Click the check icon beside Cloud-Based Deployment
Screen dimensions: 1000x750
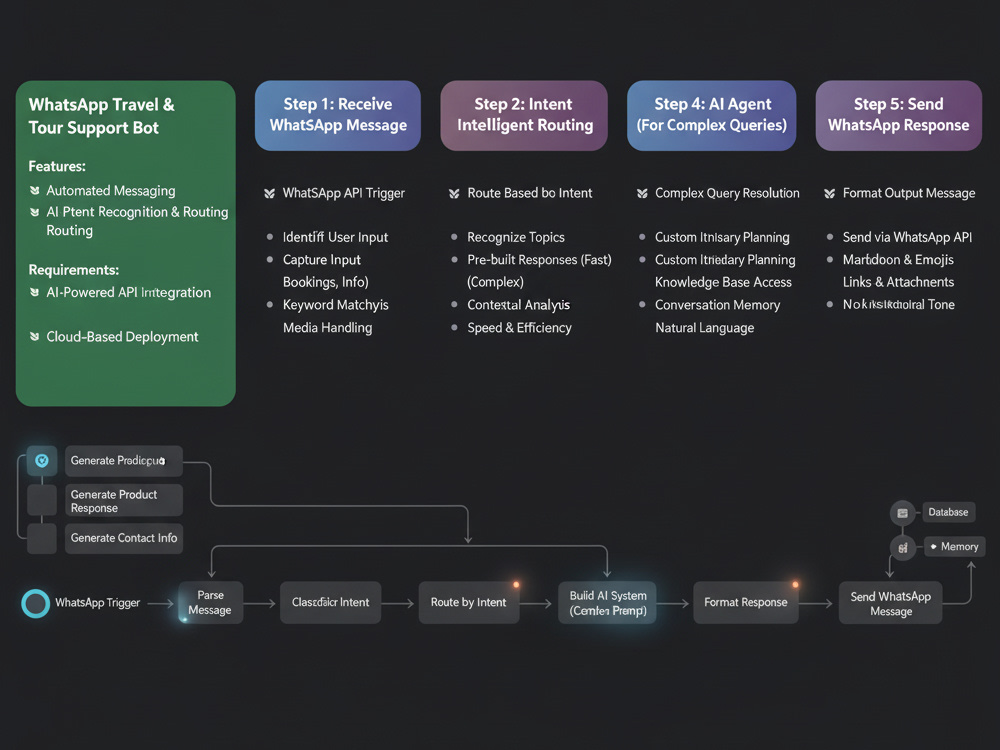[34, 336]
